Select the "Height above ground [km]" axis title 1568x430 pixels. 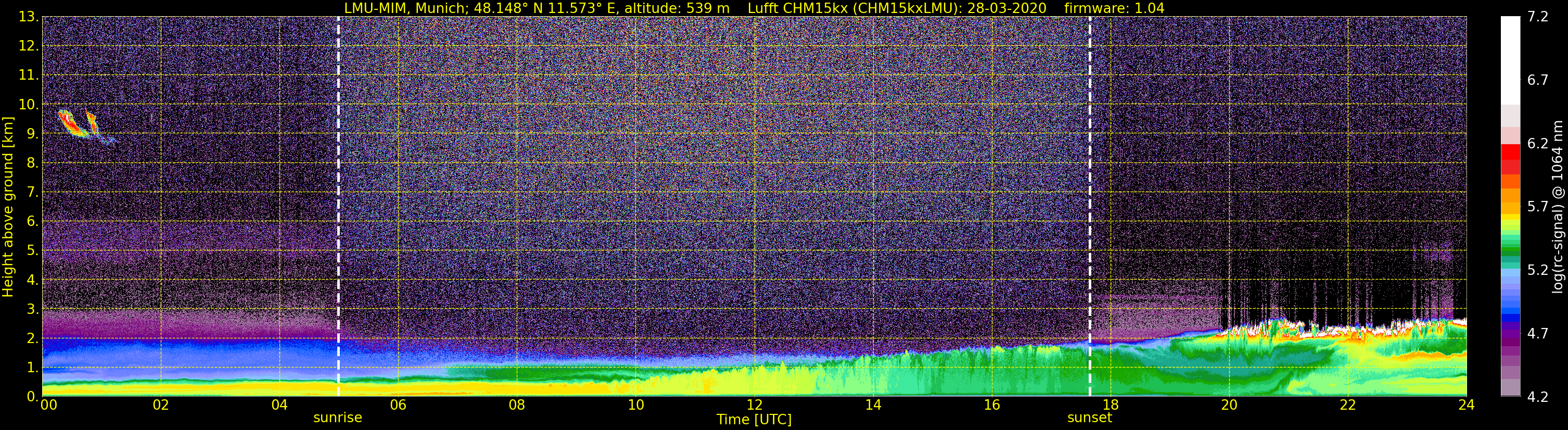click(x=8, y=207)
